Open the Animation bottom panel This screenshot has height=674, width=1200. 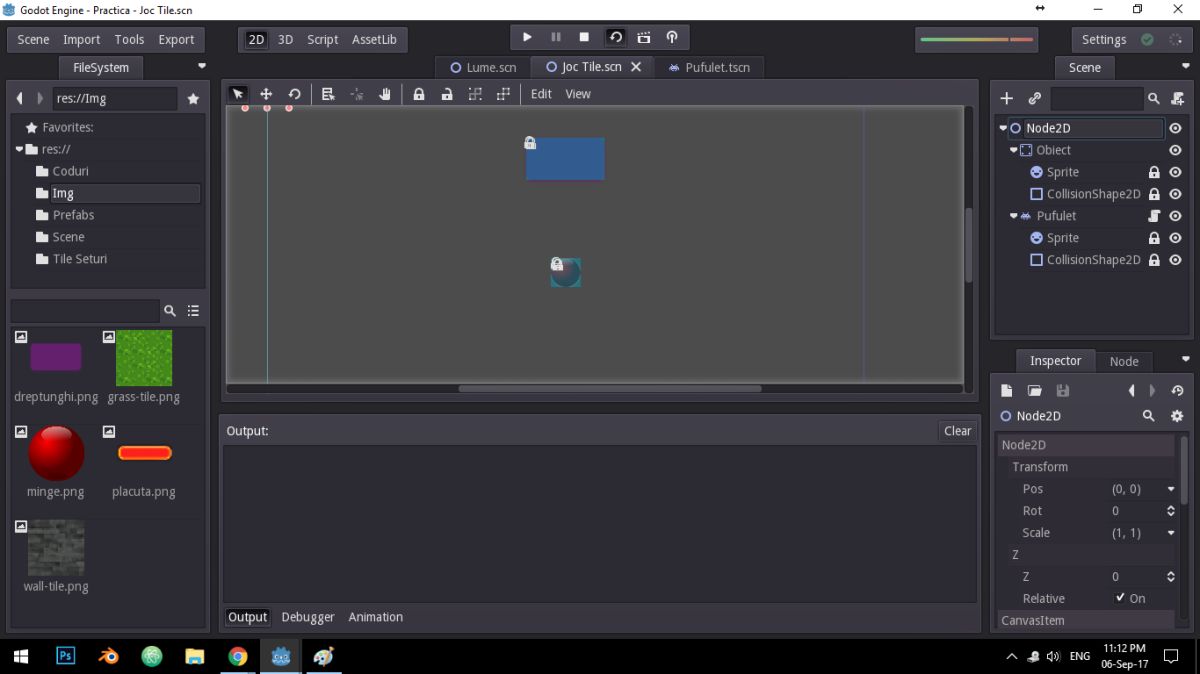[376, 617]
